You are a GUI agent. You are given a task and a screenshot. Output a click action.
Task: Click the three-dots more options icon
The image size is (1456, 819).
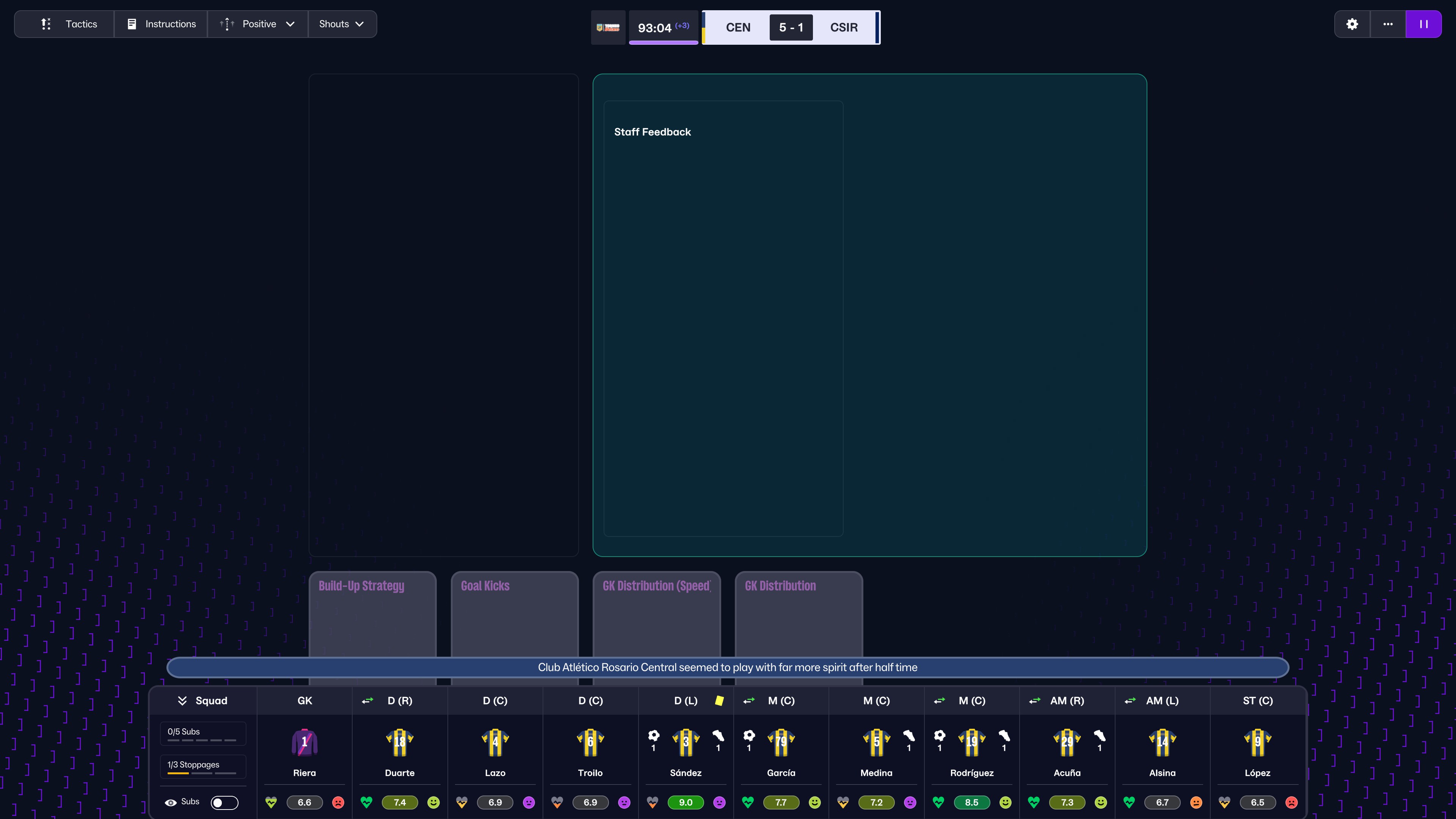coord(1388,24)
